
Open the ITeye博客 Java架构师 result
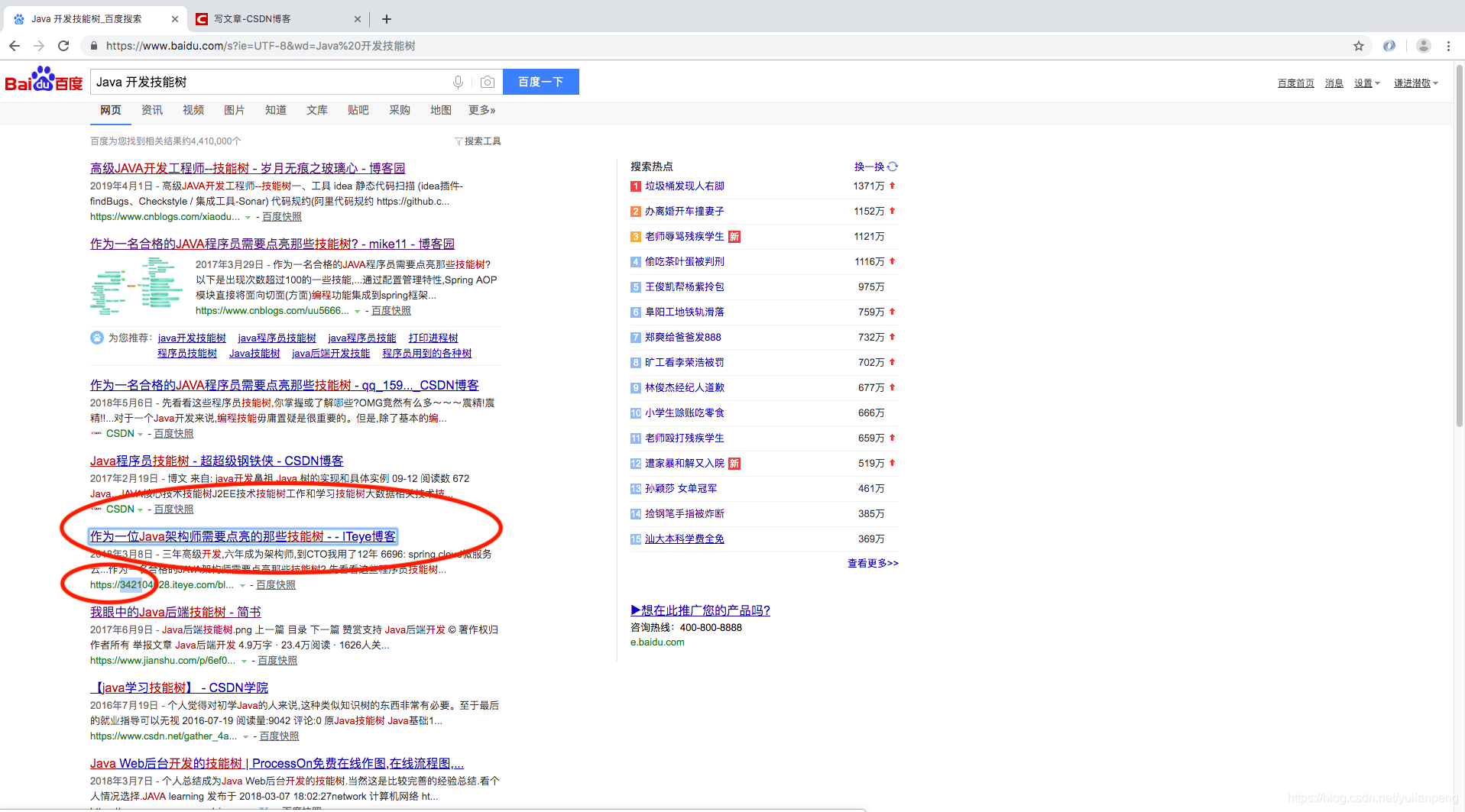click(x=243, y=536)
